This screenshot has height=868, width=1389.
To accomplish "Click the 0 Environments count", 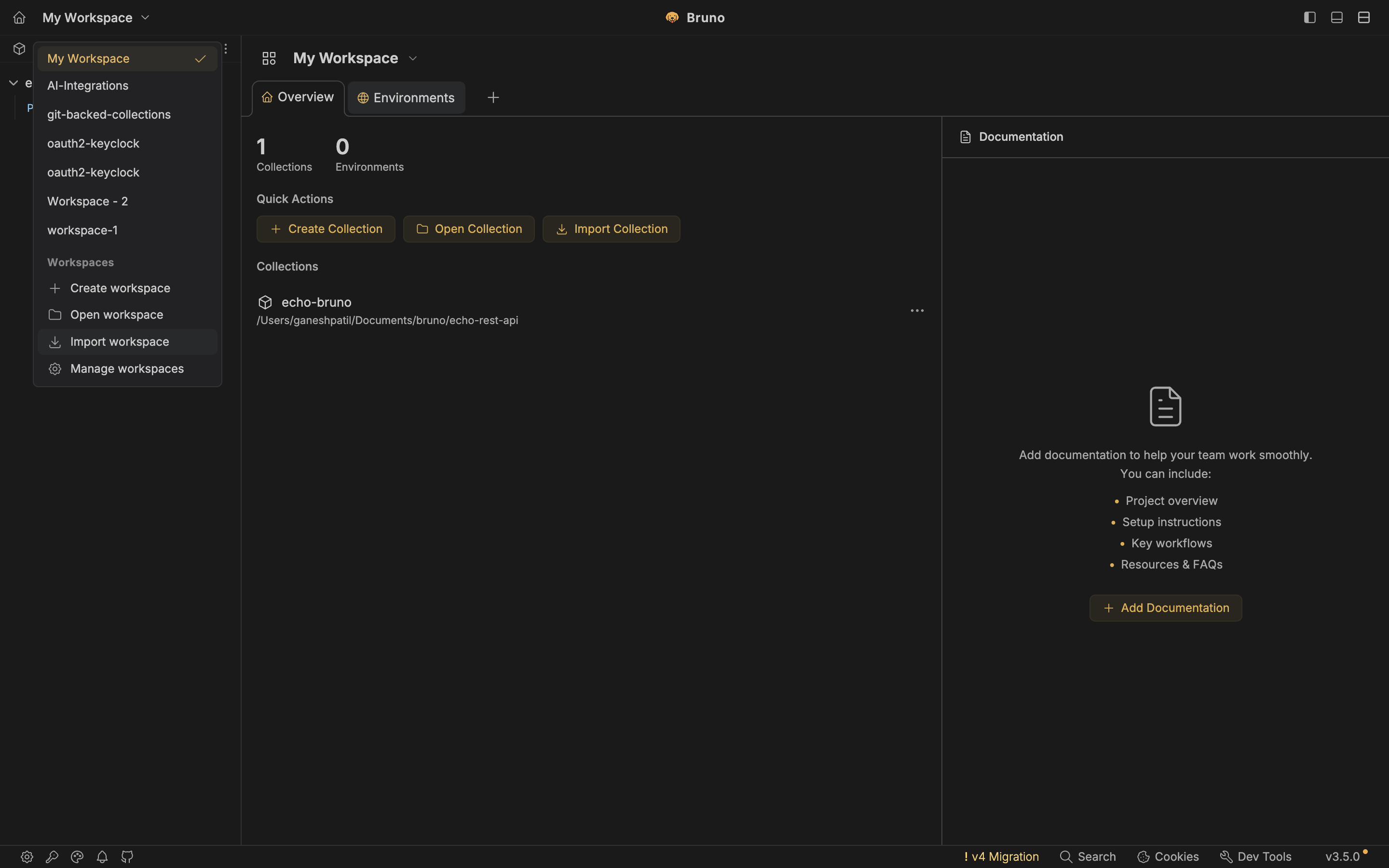I will pyautogui.click(x=369, y=154).
